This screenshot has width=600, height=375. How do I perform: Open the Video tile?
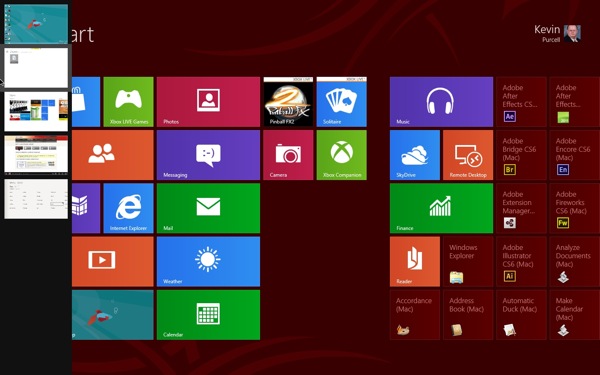tap(112, 261)
